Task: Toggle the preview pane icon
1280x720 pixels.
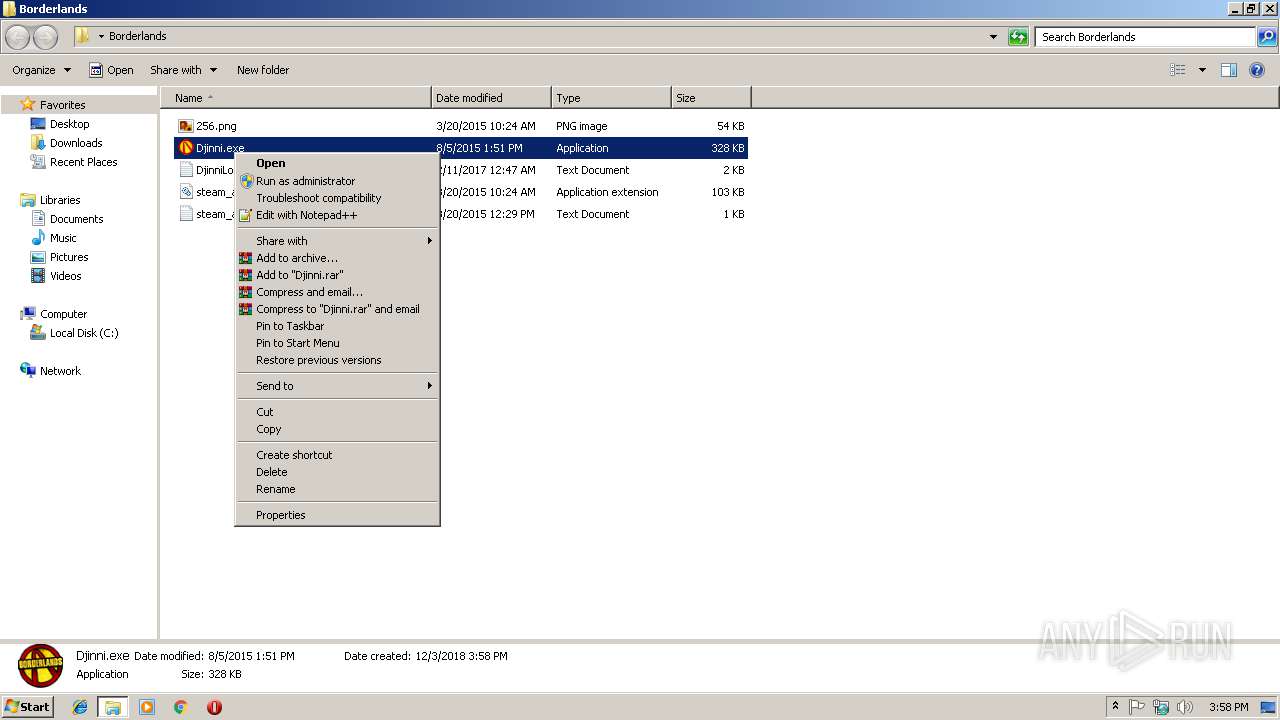Action: pyautogui.click(x=1229, y=70)
